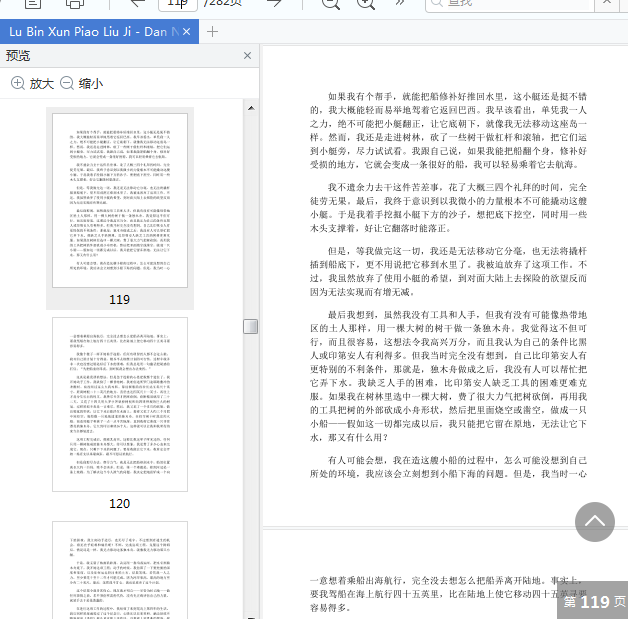Close the 预览 preview panel
The image size is (628, 619).
click(x=247, y=56)
